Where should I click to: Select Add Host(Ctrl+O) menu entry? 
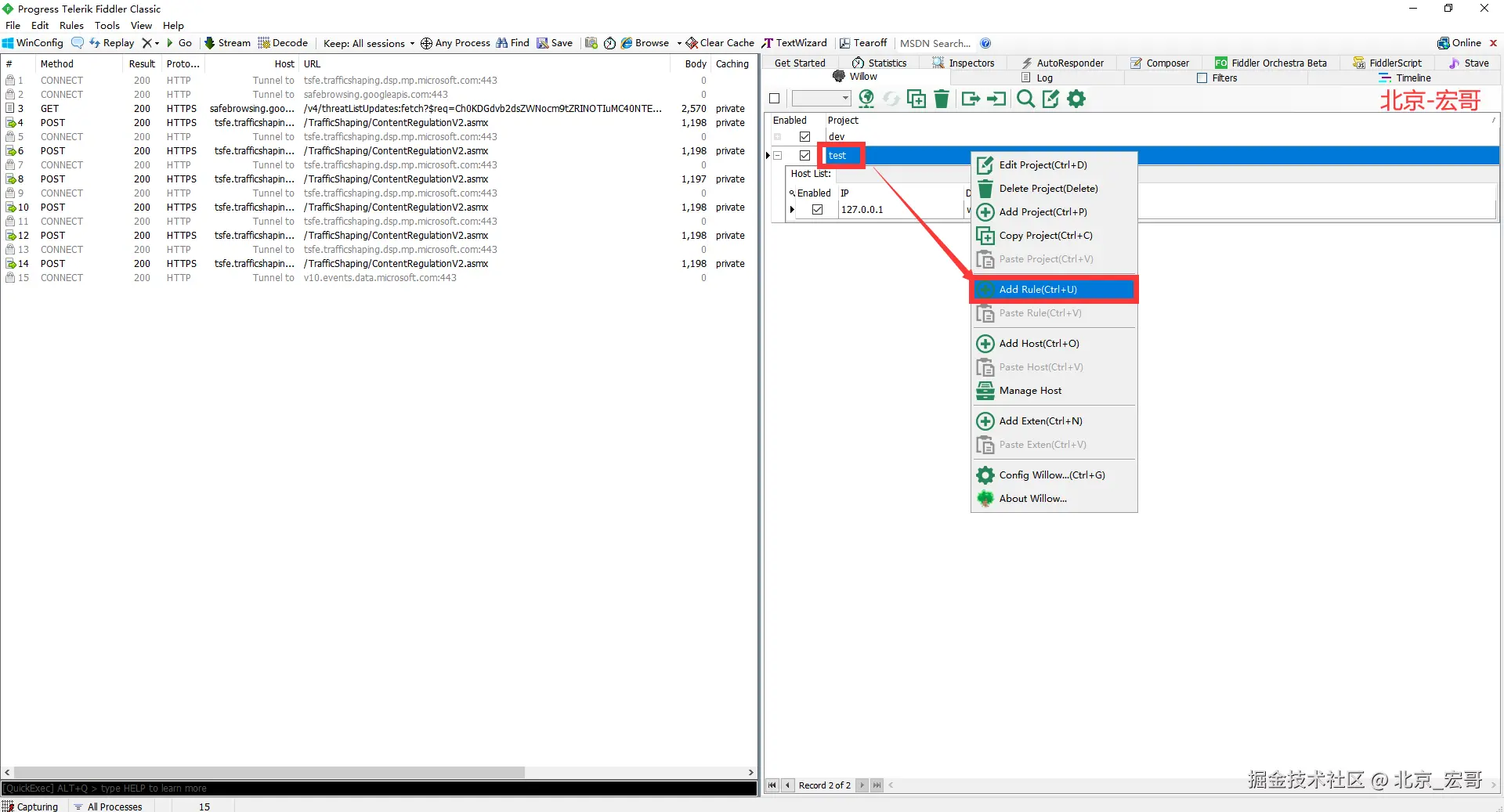pyautogui.click(x=1054, y=344)
